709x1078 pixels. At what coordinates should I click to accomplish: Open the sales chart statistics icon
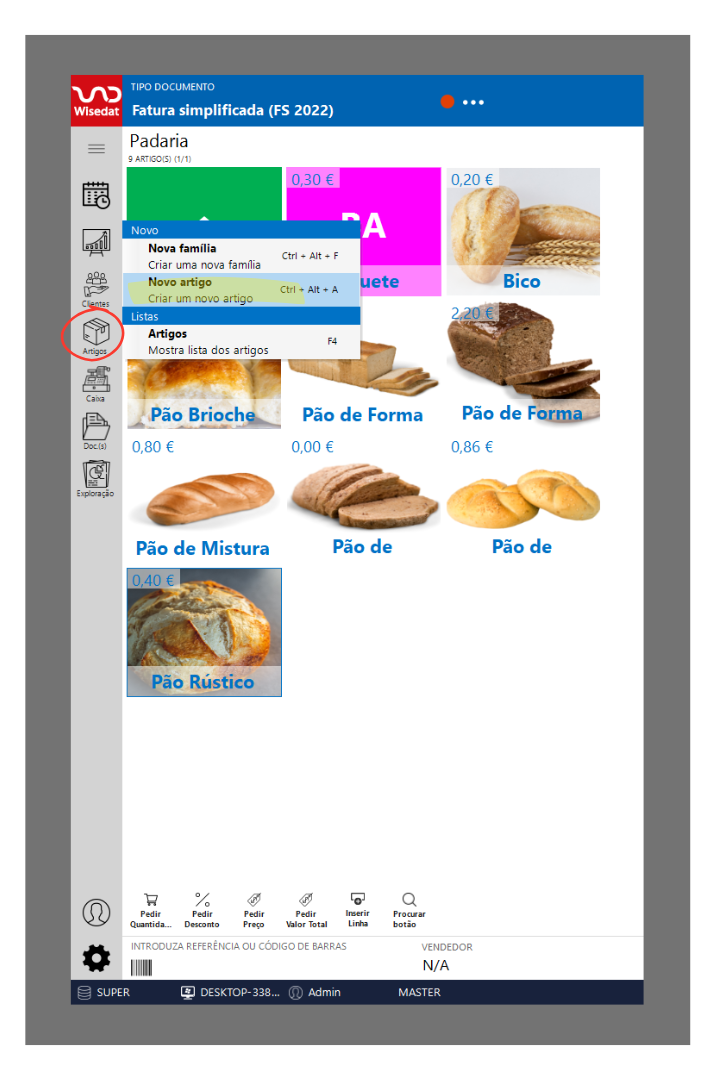[x=96, y=242]
